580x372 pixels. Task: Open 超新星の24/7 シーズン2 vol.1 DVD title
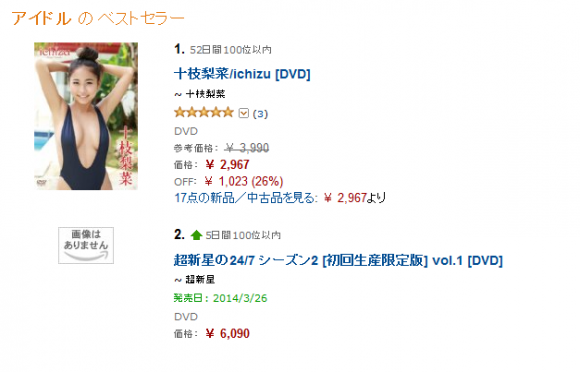click(x=338, y=260)
